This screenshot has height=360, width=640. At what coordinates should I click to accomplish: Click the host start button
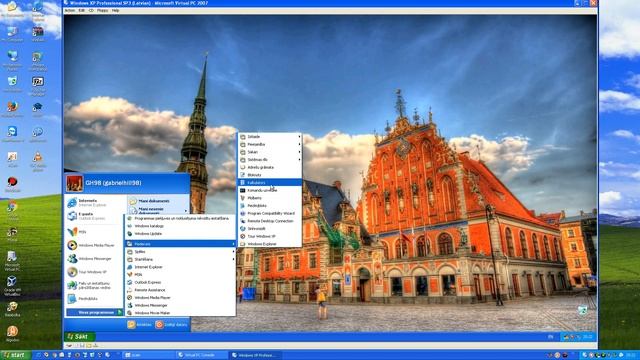pos(15,355)
